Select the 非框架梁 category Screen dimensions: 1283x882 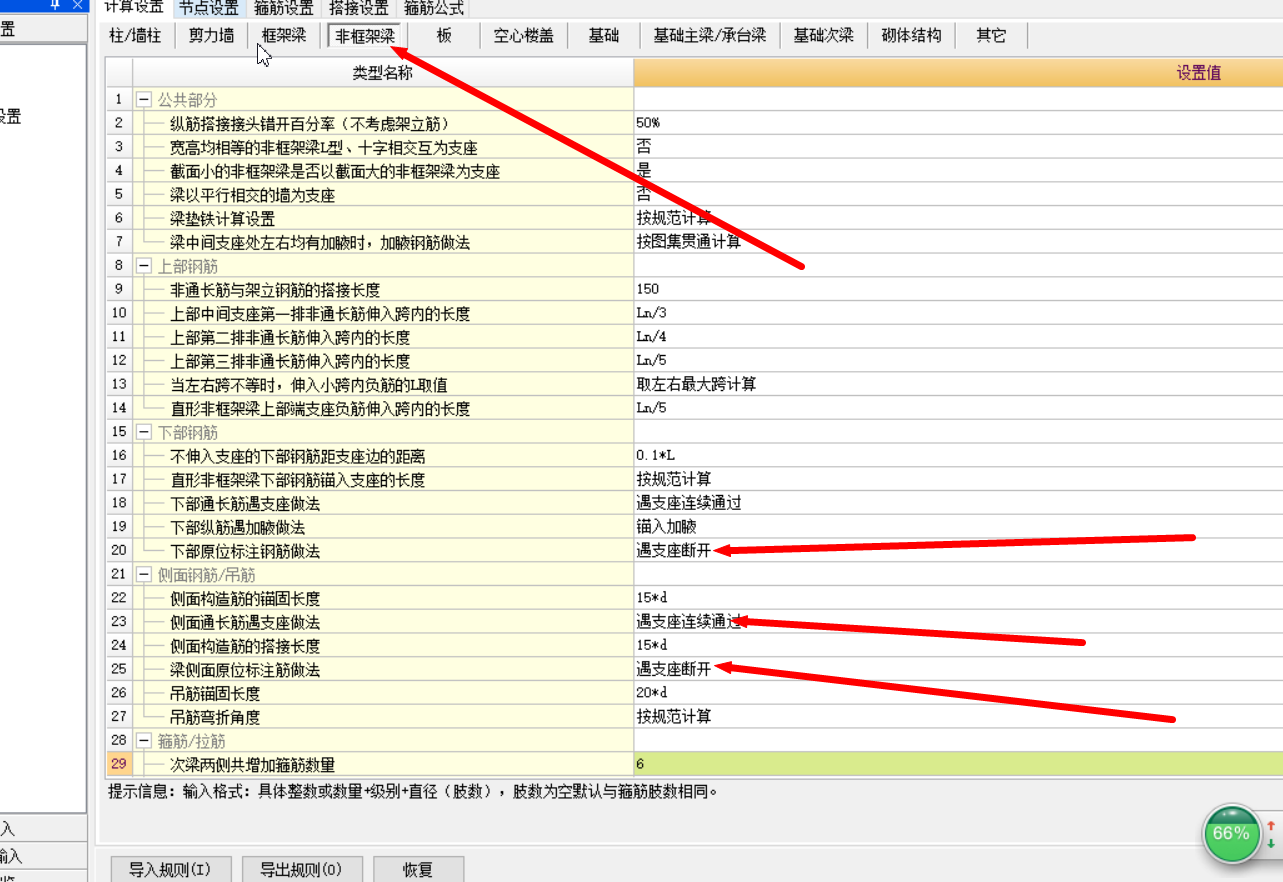(x=365, y=36)
